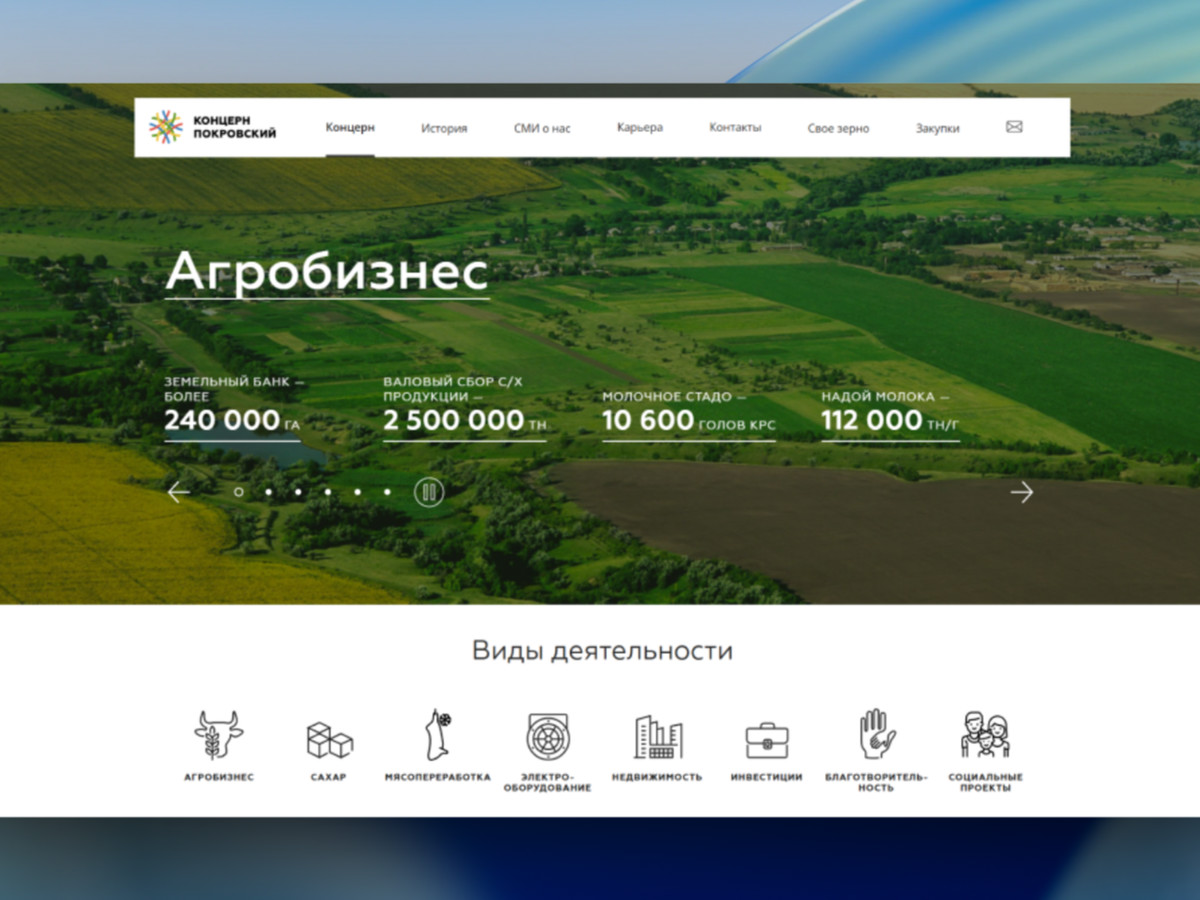Open the Концерн menu item

click(x=350, y=127)
